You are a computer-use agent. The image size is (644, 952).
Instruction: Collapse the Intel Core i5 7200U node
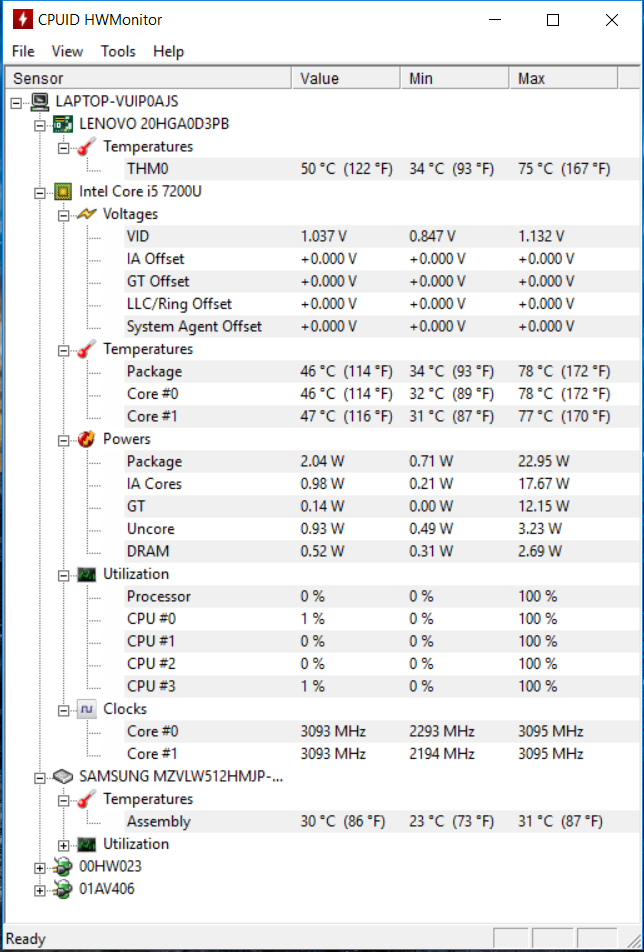40,192
